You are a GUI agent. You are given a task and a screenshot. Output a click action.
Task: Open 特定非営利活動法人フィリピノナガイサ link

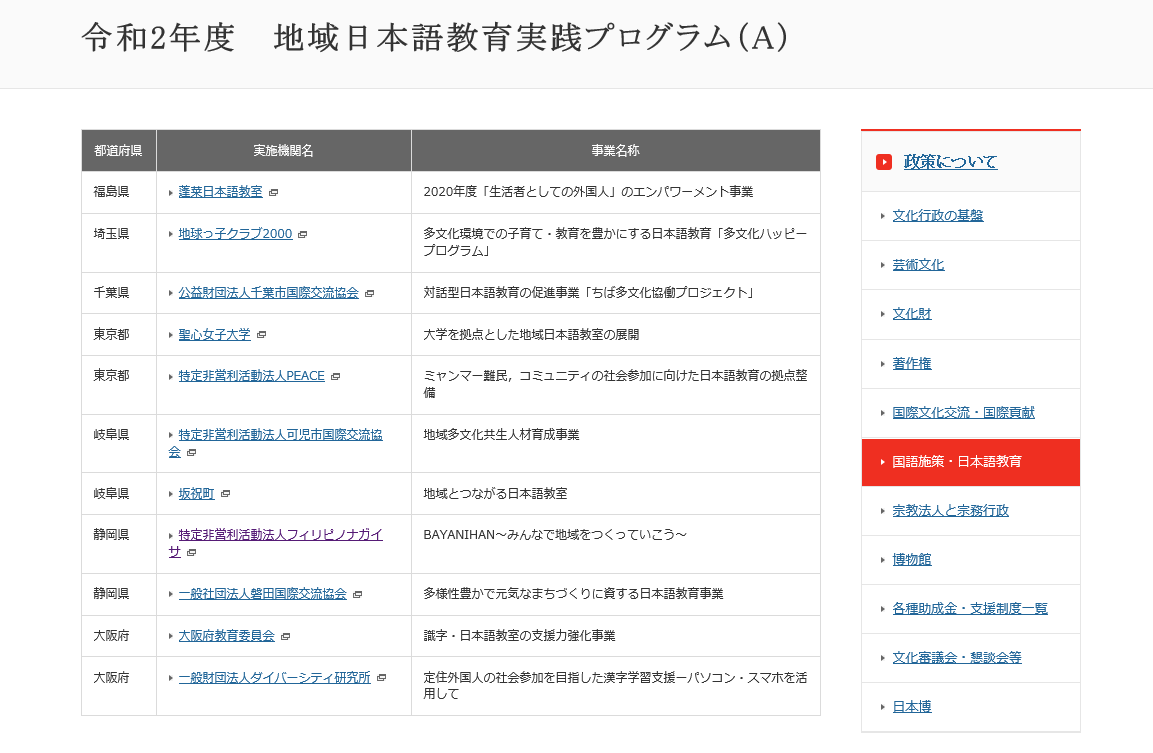click(x=280, y=535)
